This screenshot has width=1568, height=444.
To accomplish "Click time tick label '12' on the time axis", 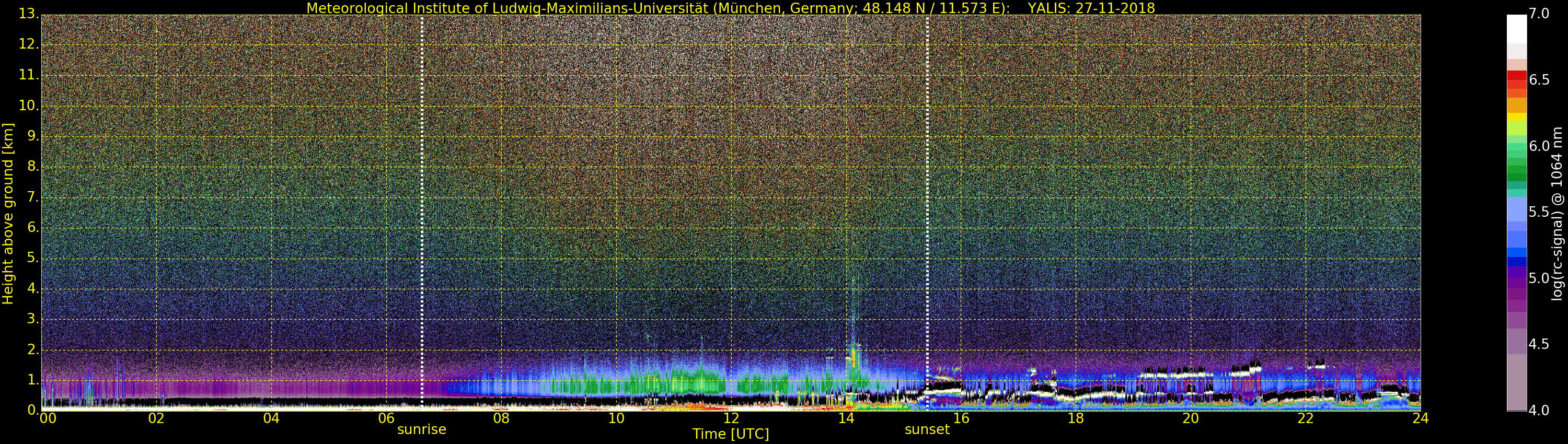I will coord(731,418).
